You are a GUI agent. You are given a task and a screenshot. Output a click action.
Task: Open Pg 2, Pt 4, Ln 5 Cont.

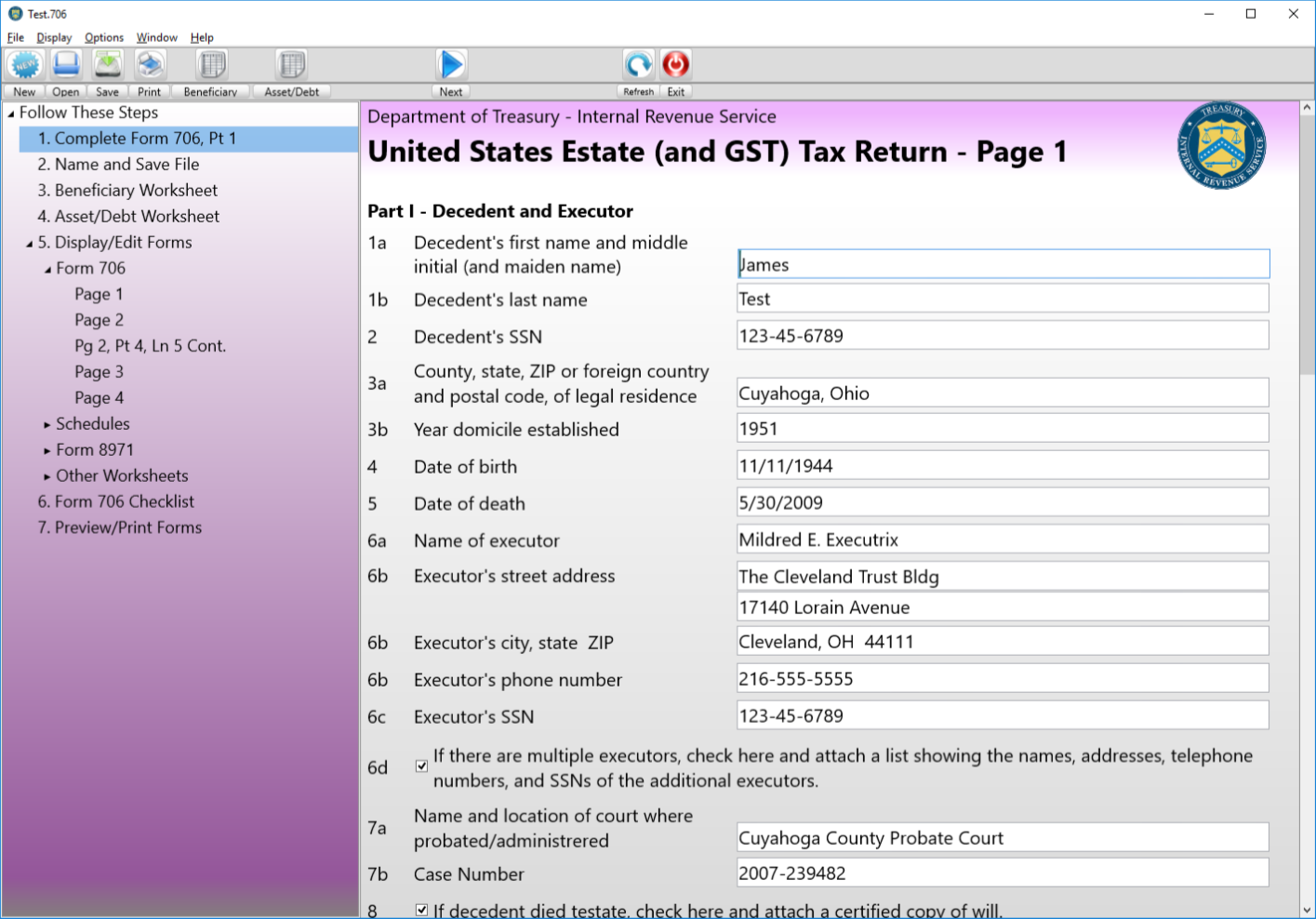150,346
